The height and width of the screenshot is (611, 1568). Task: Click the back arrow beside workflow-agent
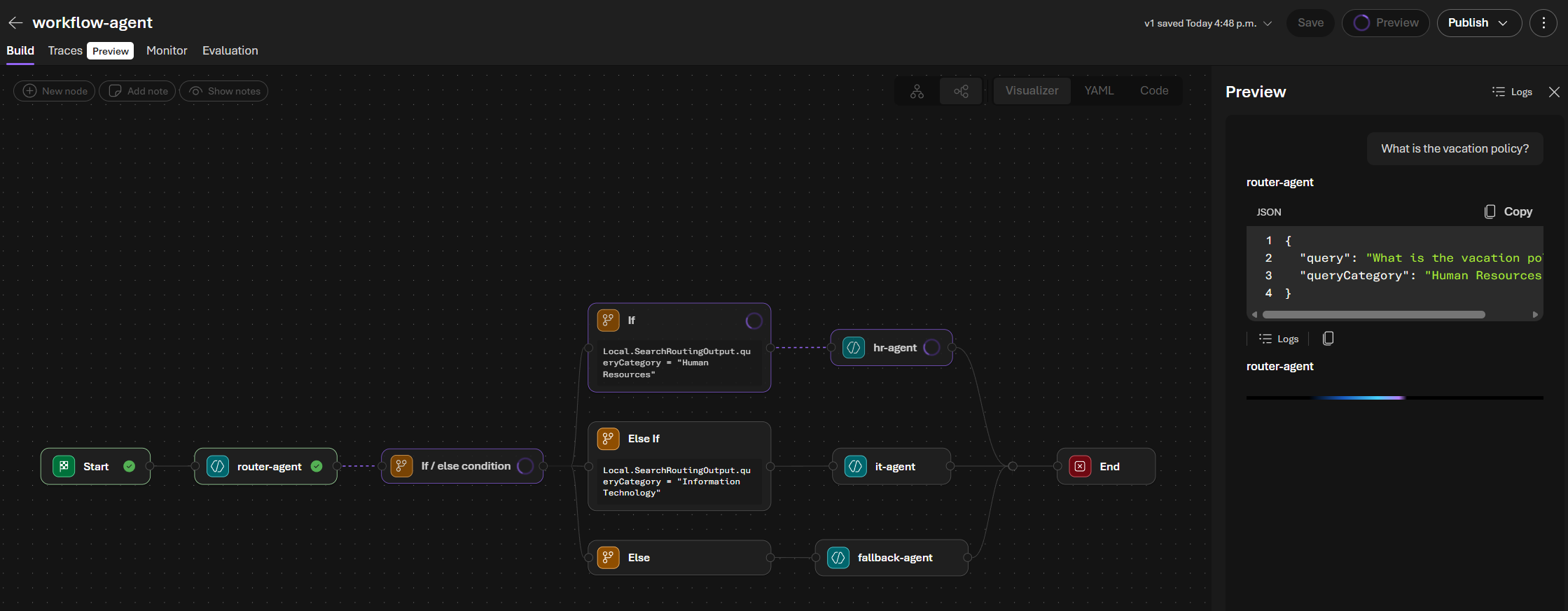coord(15,23)
